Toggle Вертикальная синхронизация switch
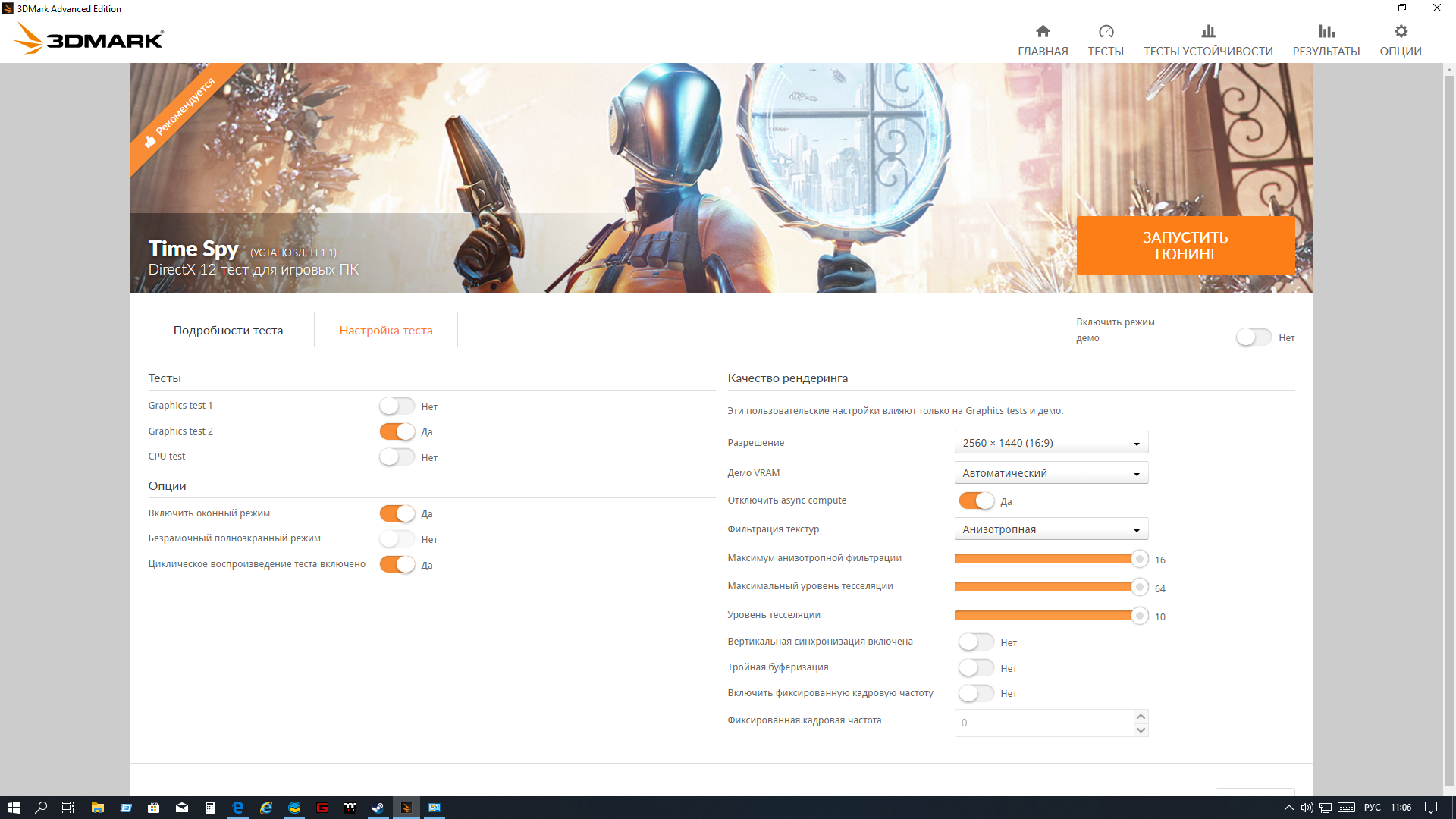Viewport: 1456px width, 819px height. [976, 642]
